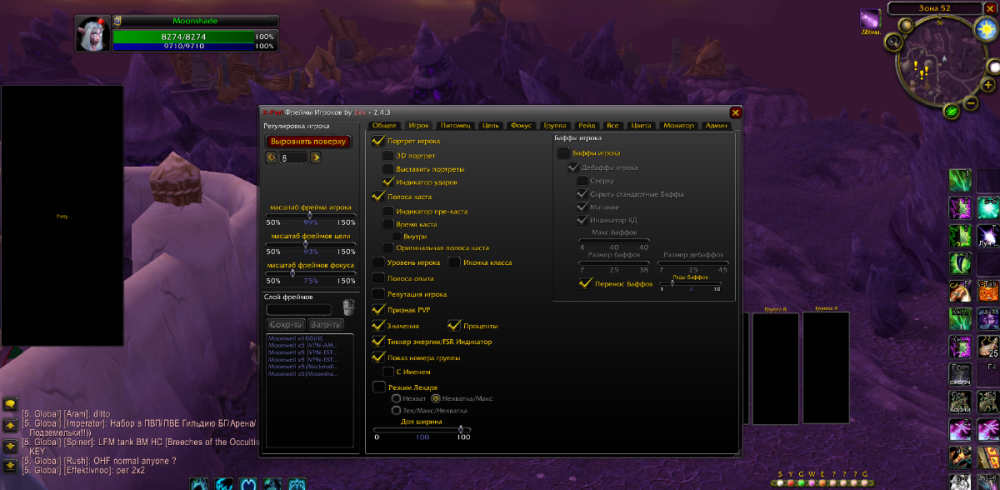The width and height of the screenshot is (1000, 490).
Task: Enable Иконка класса checkbox
Action: 454,262
